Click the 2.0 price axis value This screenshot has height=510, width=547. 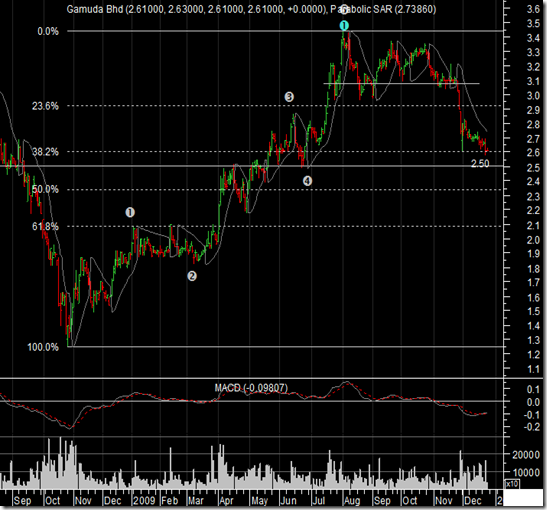click(x=533, y=240)
